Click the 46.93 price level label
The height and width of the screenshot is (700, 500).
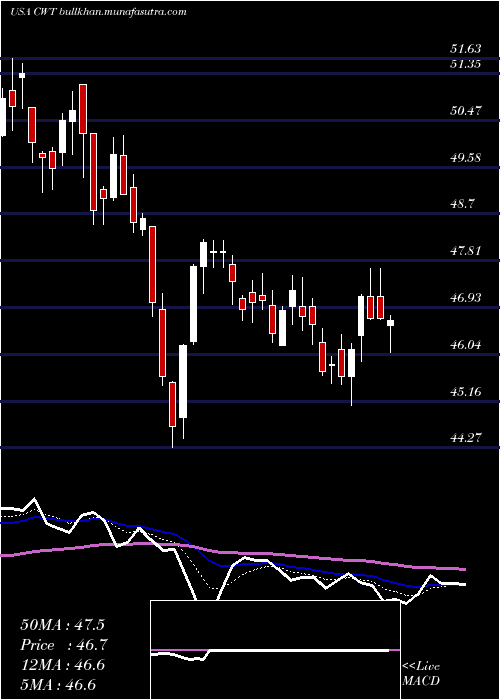pyautogui.click(x=466, y=297)
